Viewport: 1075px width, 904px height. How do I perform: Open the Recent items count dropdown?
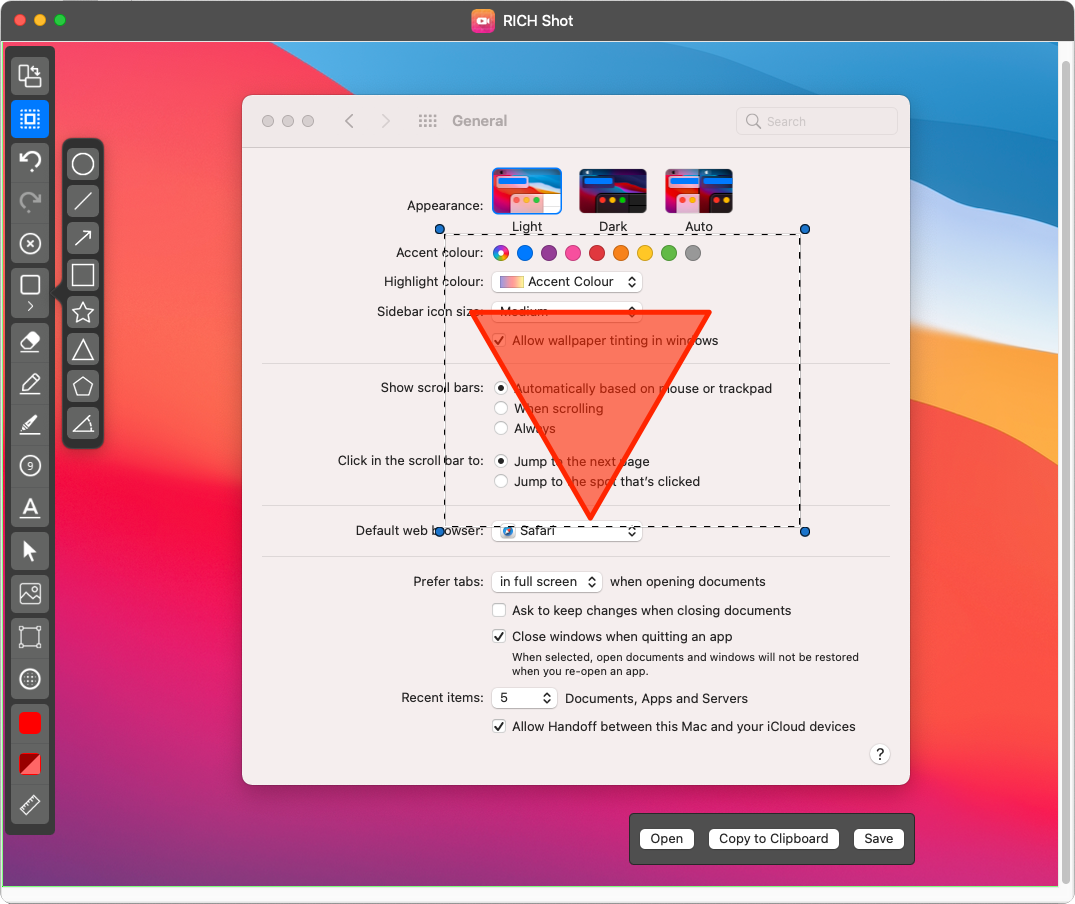pos(524,698)
